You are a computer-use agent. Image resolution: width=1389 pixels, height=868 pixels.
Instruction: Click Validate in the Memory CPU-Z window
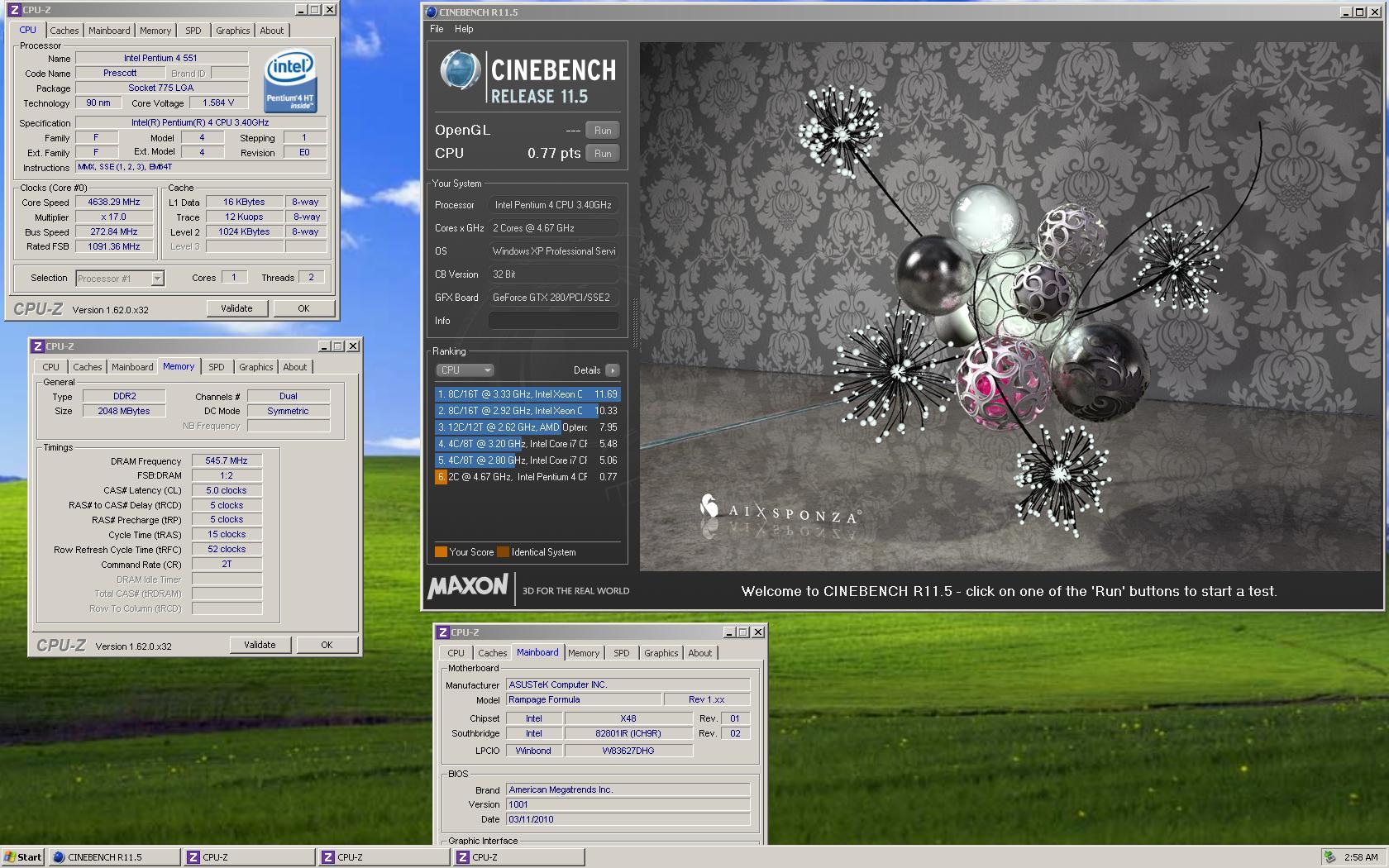[260, 645]
